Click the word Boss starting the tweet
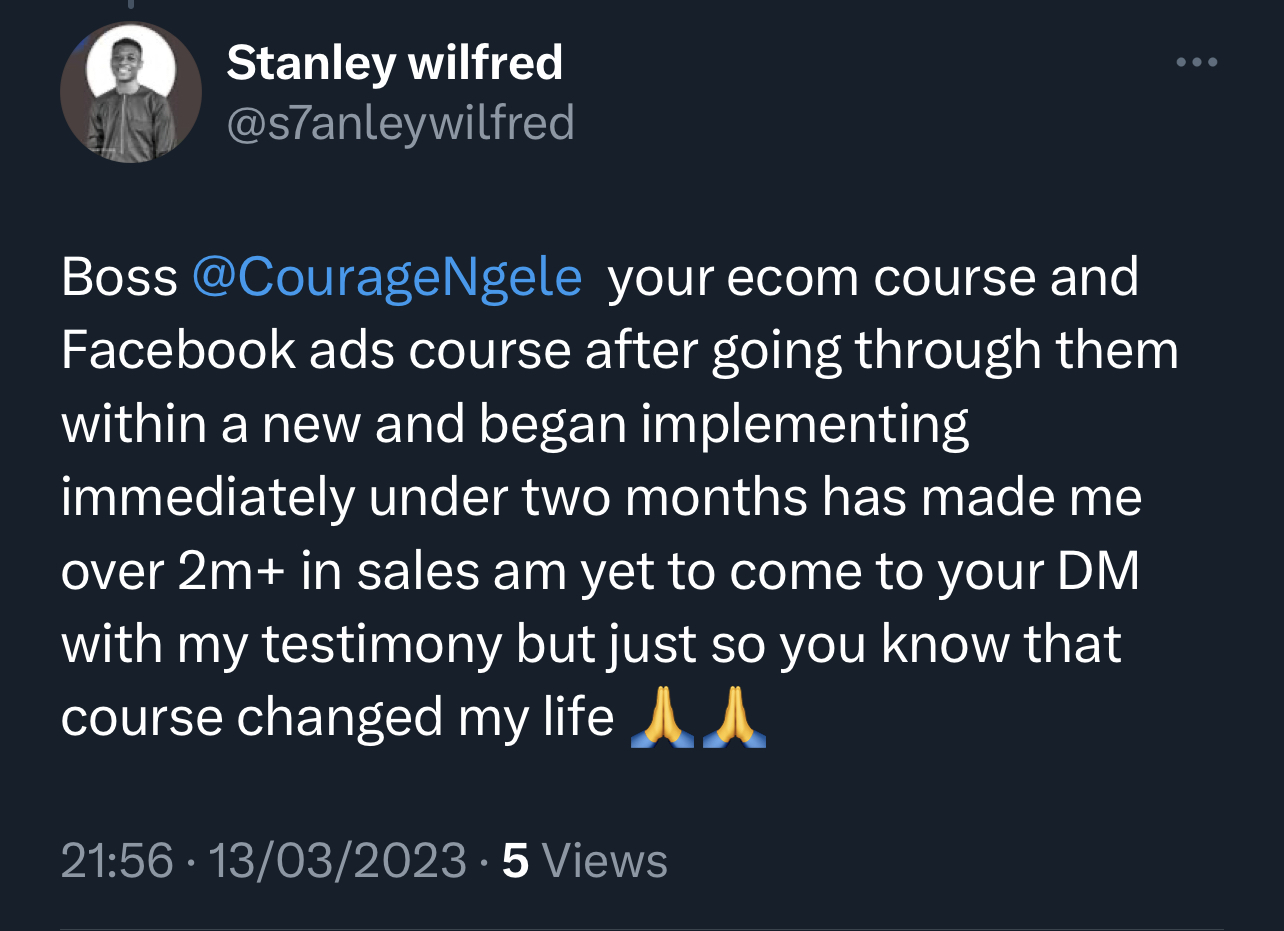Image resolution: width=1284 pixels, height=931 pixels. pos(119,277)
